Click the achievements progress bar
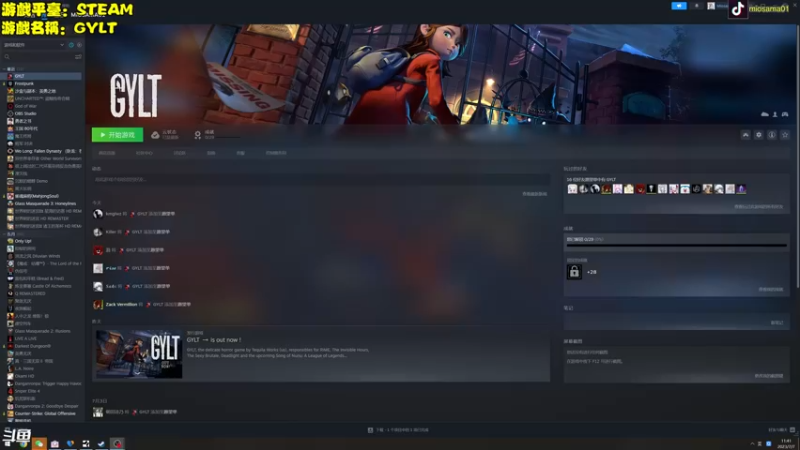This screenshot has height=450, width=800. coord(677,245)
